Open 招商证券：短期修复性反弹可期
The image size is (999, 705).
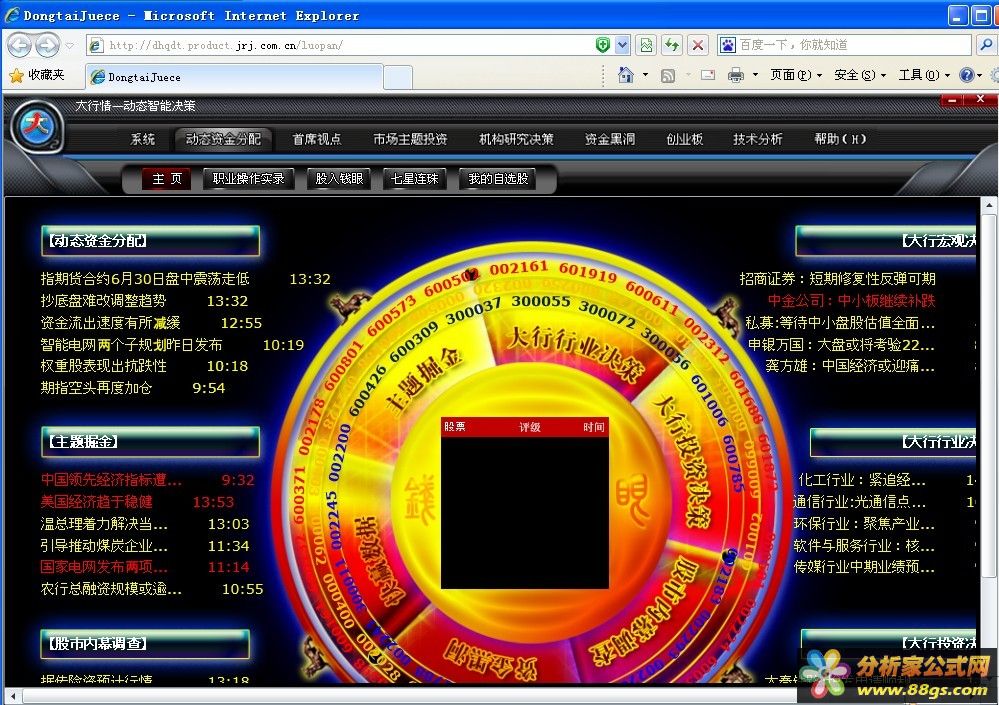coord(837,279)
